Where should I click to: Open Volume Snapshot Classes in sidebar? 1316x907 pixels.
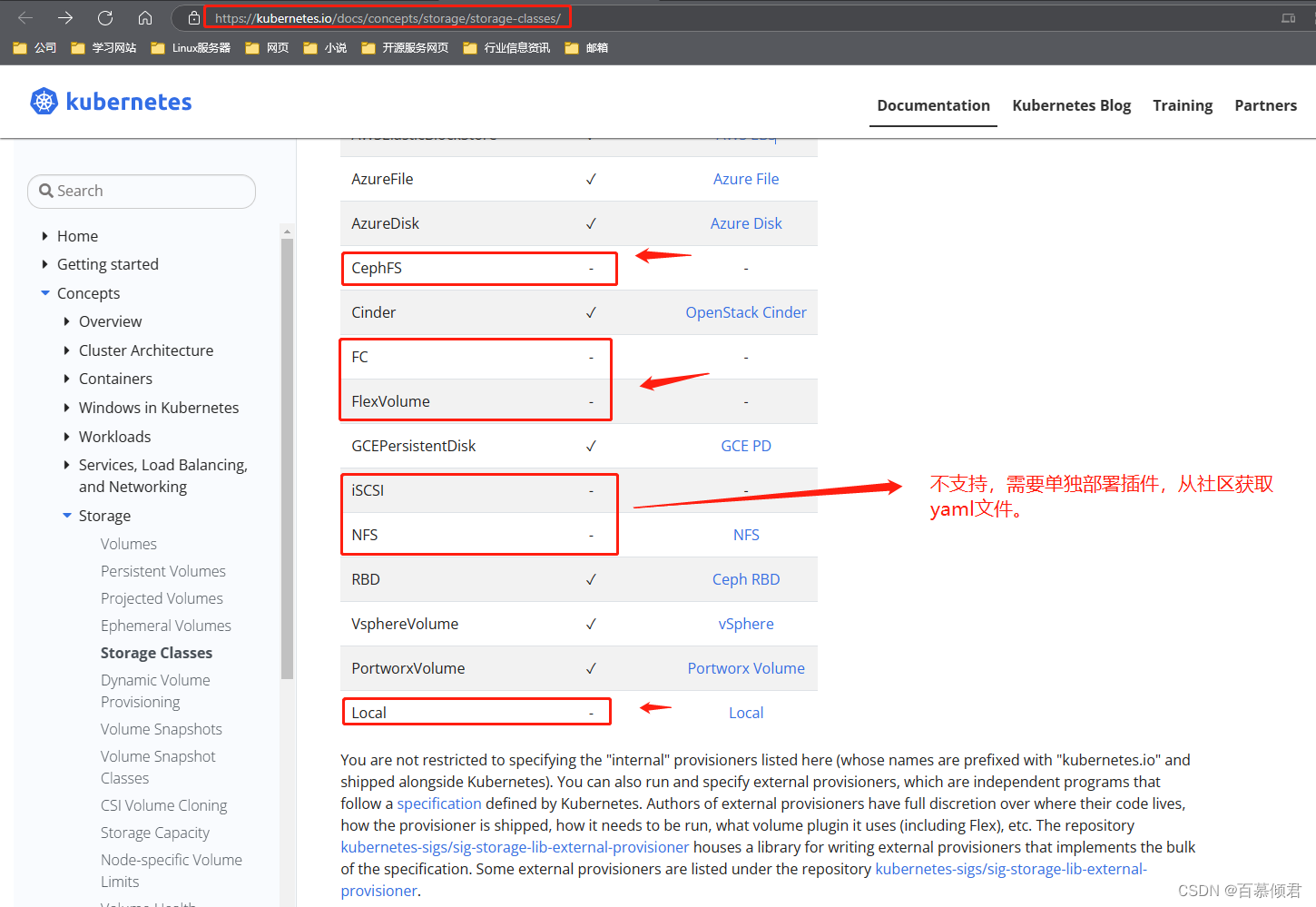(x=158, y=767)
